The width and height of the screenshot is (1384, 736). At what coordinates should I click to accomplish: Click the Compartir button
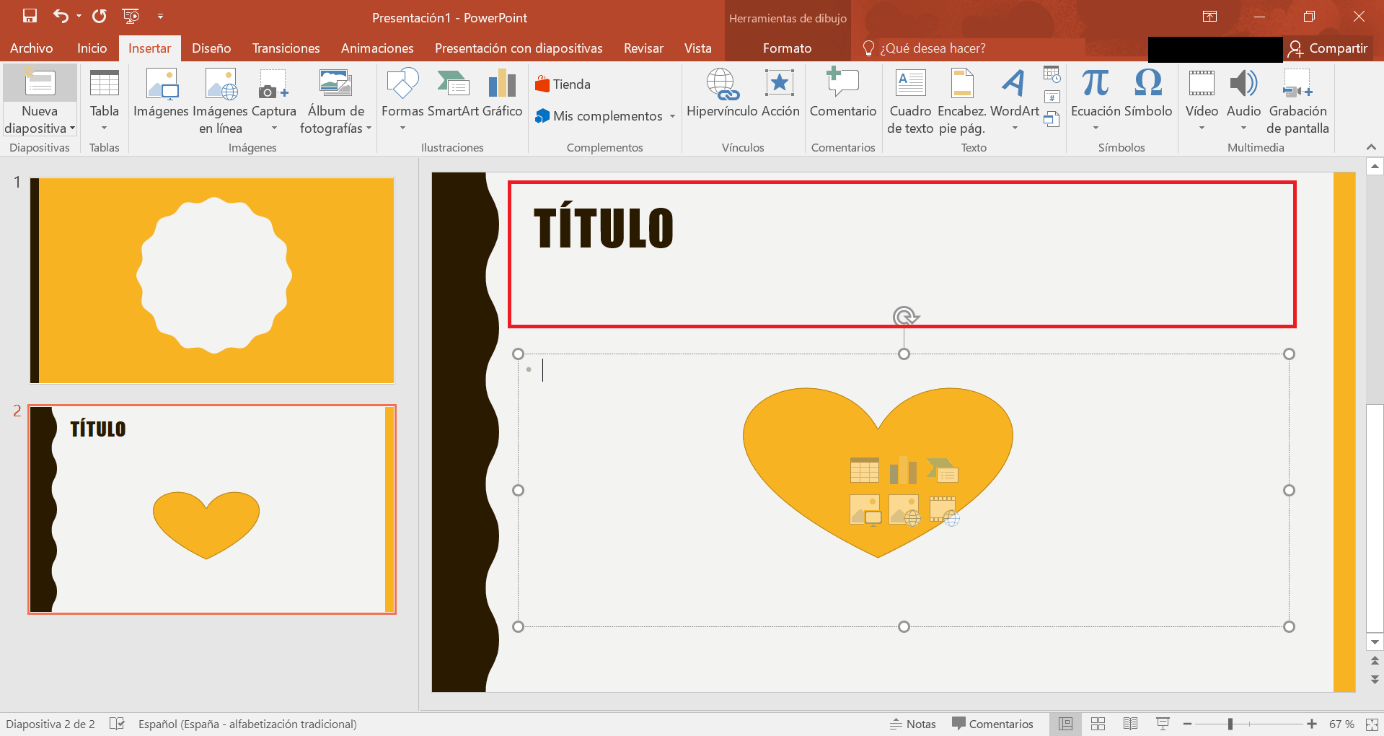pyautogui.click(x=1328, y=48)
